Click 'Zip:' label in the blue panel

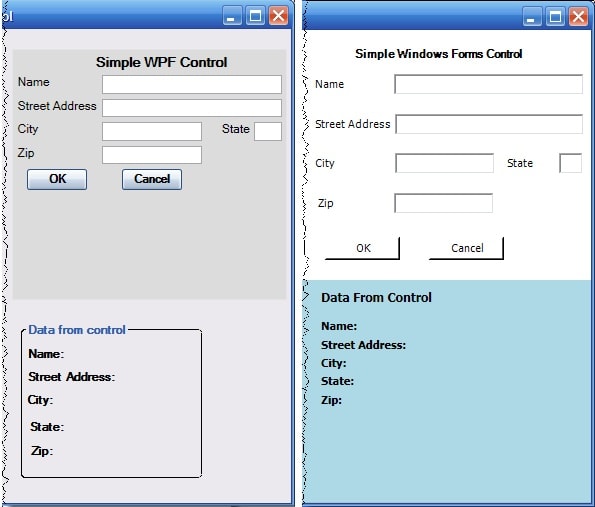331,400
